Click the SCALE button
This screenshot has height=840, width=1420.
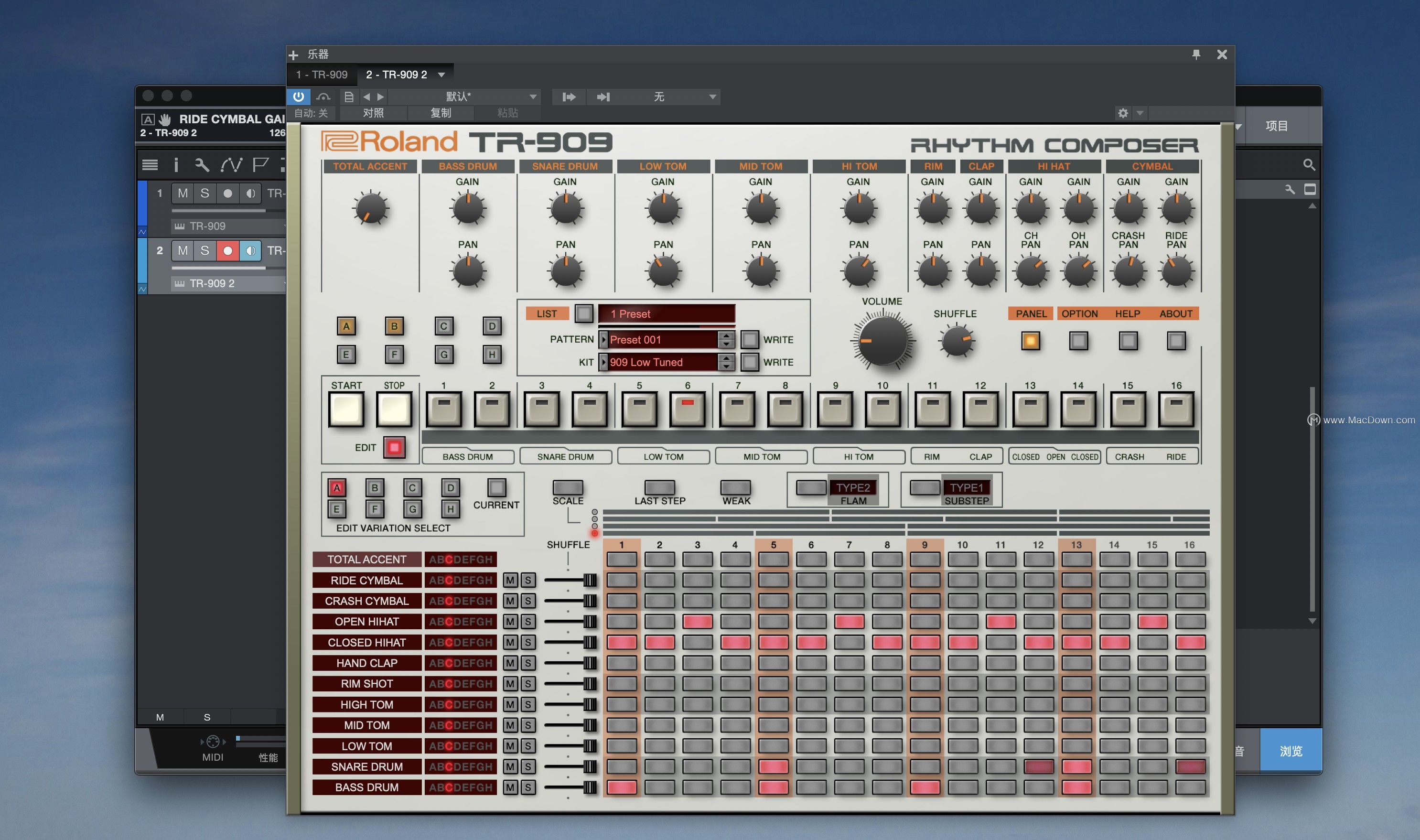pos(568,487)
